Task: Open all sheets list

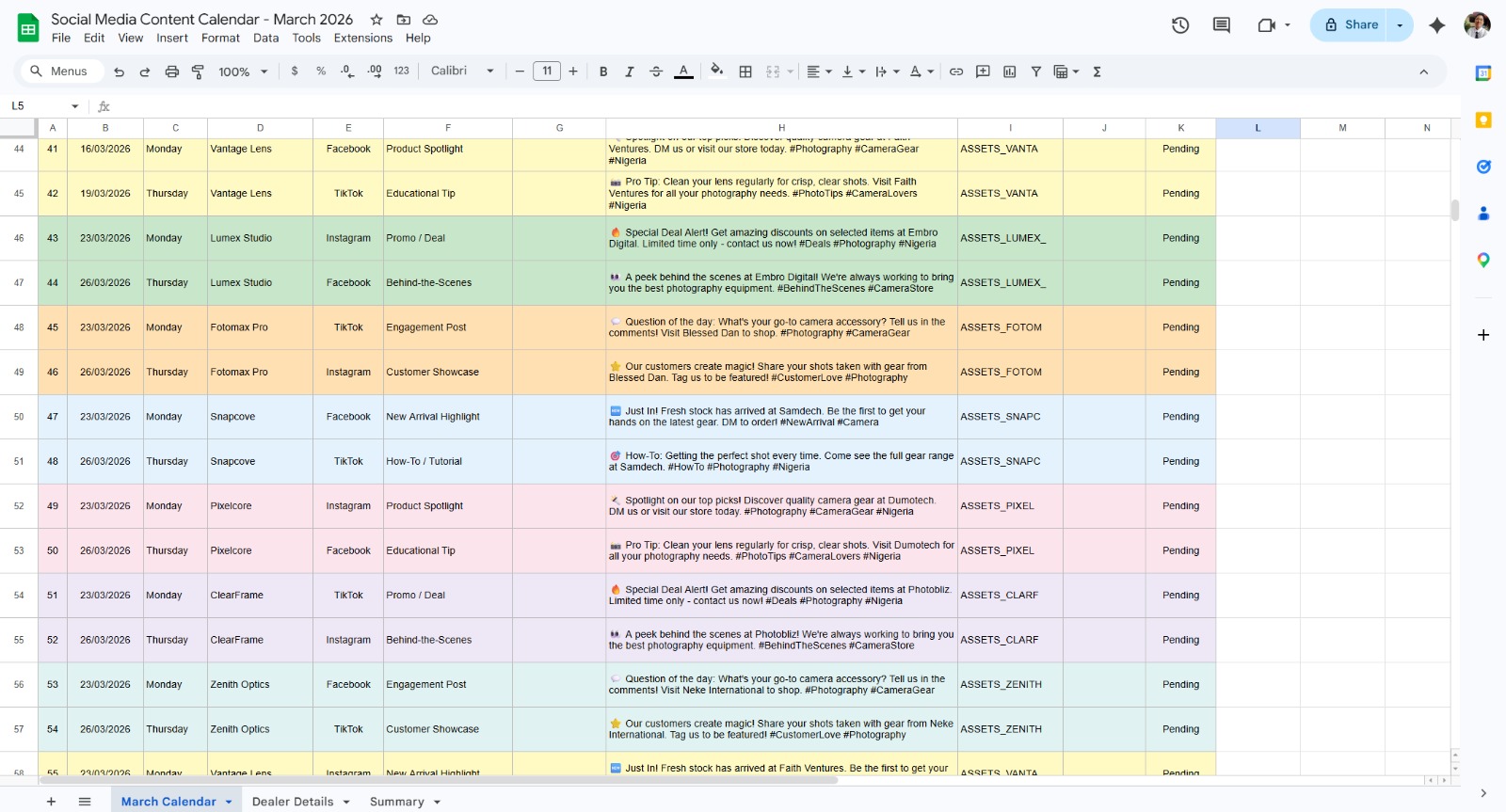Action: [x=85, y=802]
